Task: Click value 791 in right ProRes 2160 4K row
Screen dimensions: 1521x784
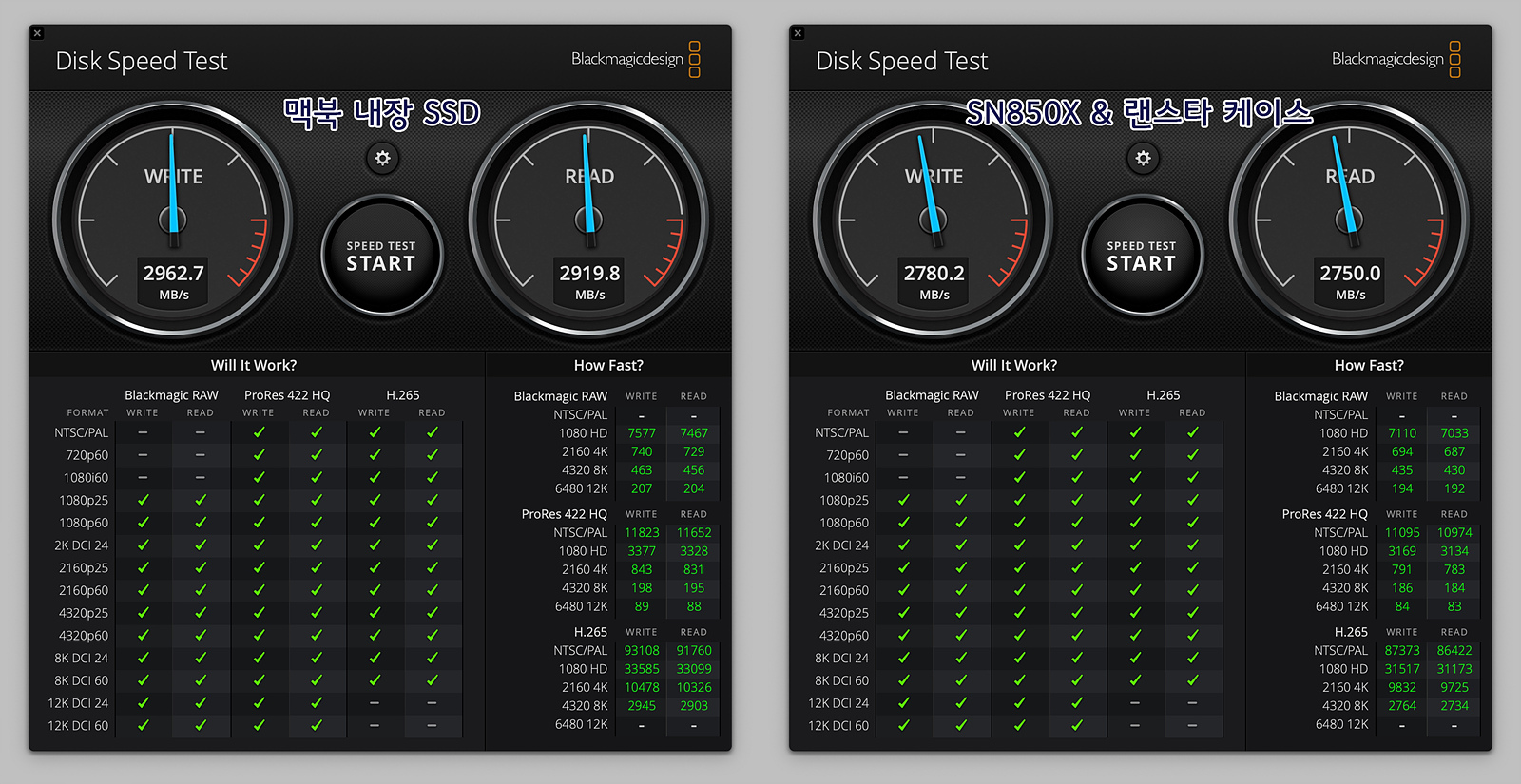Action: pyautogui.click(x=1402, y=570)
